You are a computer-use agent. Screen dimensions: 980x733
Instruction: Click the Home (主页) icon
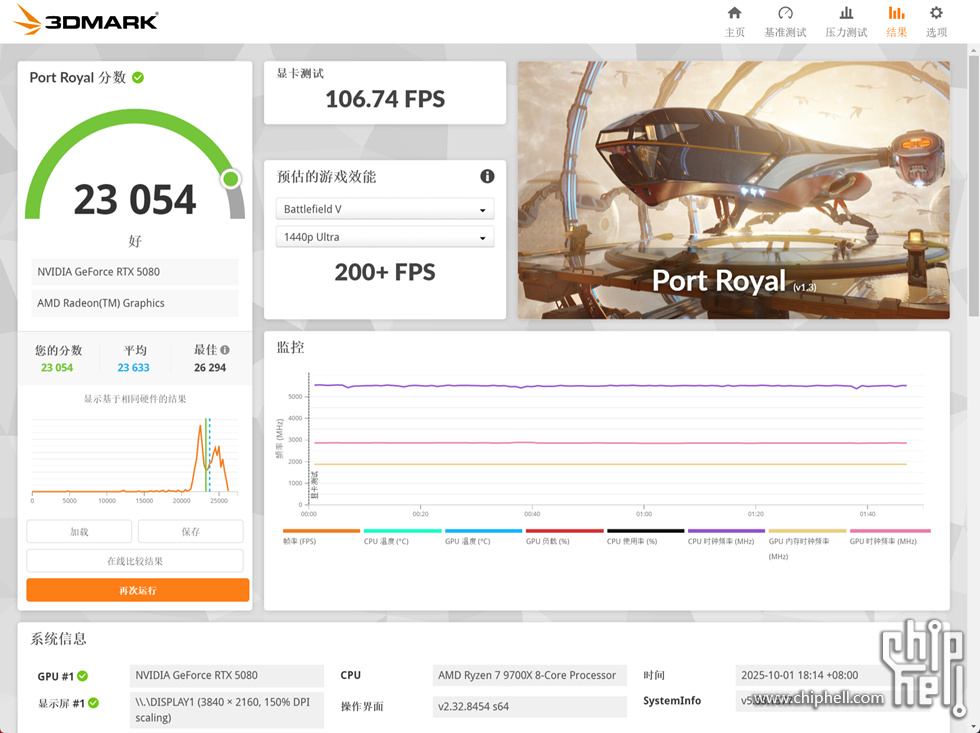click(x=734, y=14)
